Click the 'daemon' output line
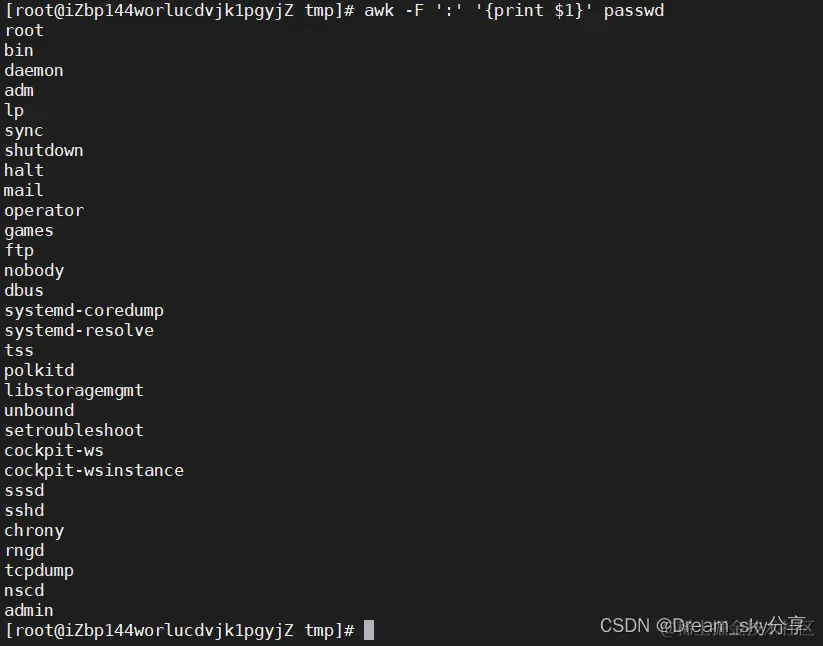The height and width of the screenshot is (646, 823). (34, 70)
